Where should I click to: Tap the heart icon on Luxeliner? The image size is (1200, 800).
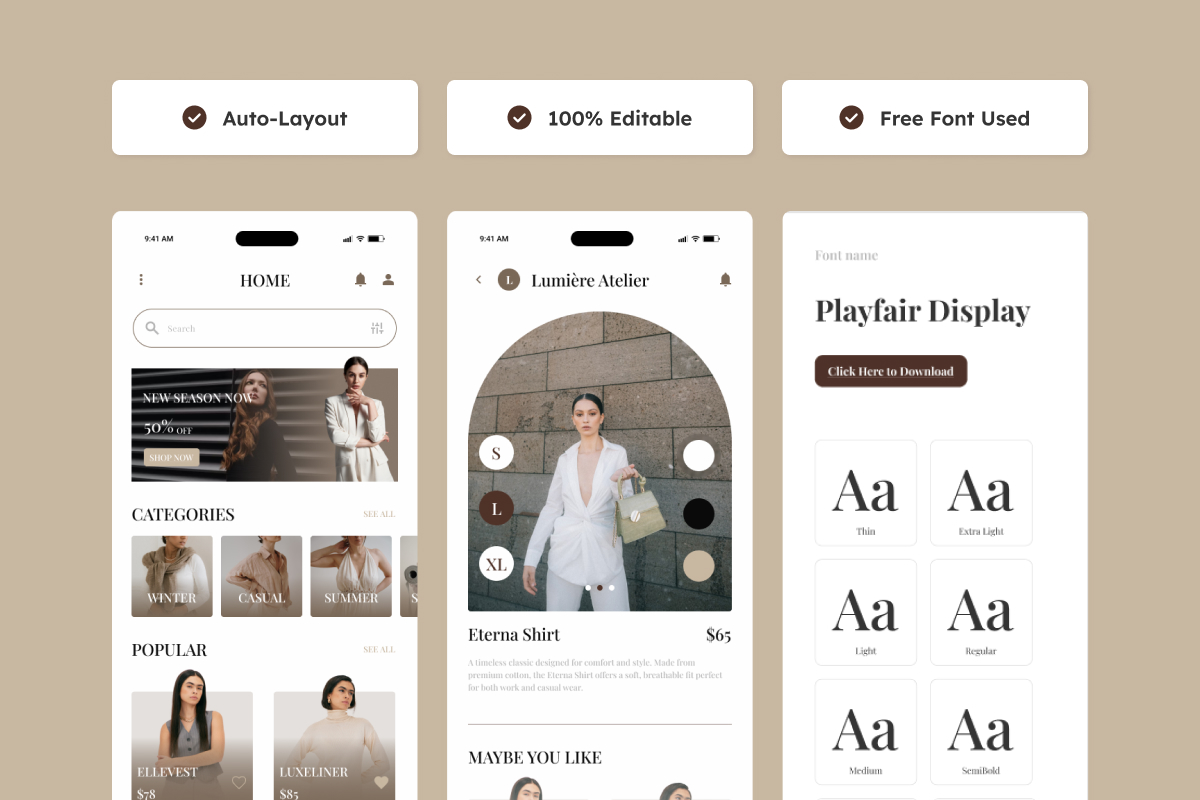[x=381, y=783]
